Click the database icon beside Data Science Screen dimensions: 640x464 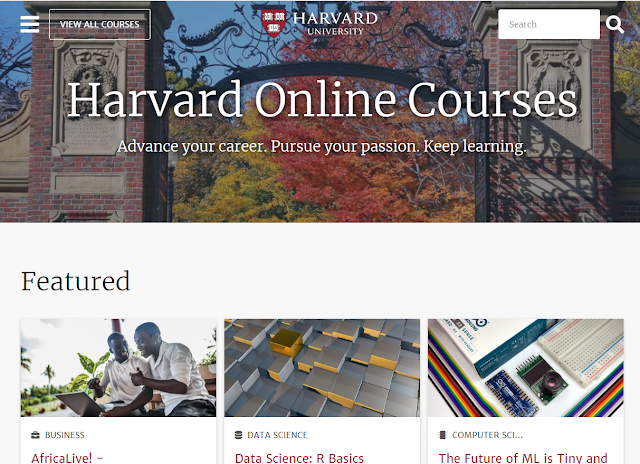point(238,435)
